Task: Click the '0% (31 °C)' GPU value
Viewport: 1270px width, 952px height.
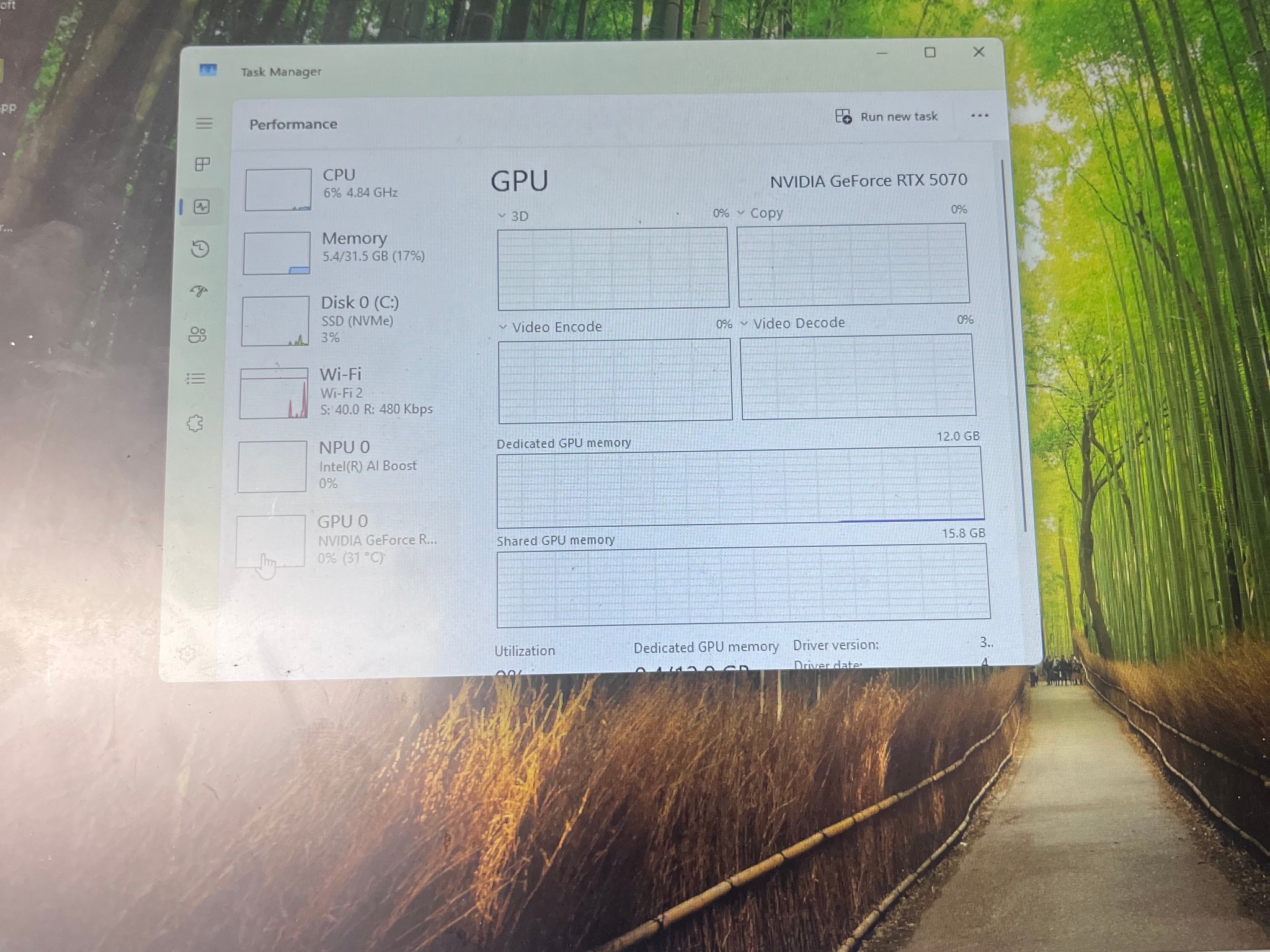Action: [351, 558]
